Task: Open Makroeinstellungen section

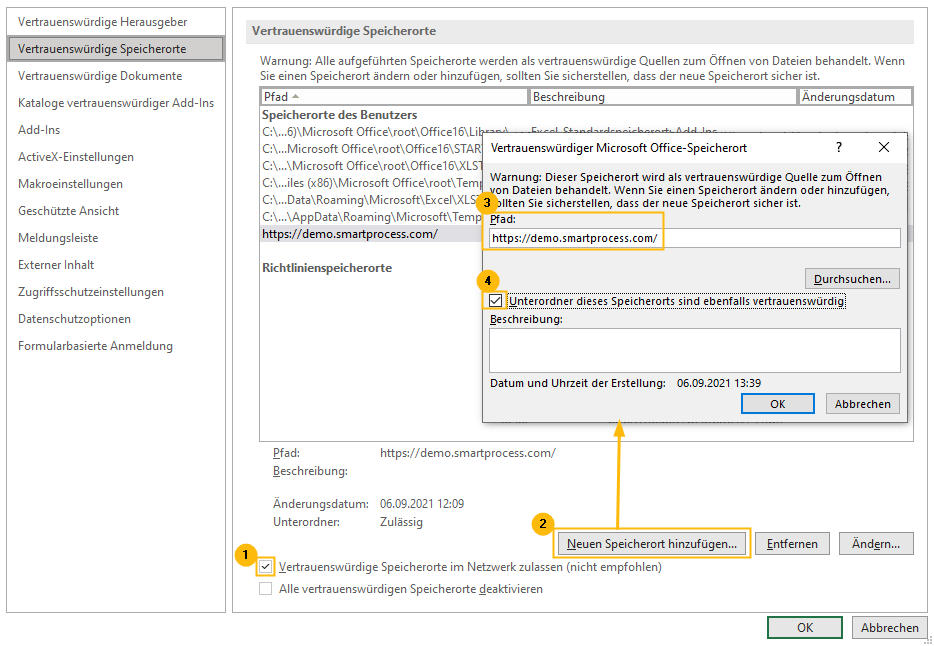Action: point(70,184)
